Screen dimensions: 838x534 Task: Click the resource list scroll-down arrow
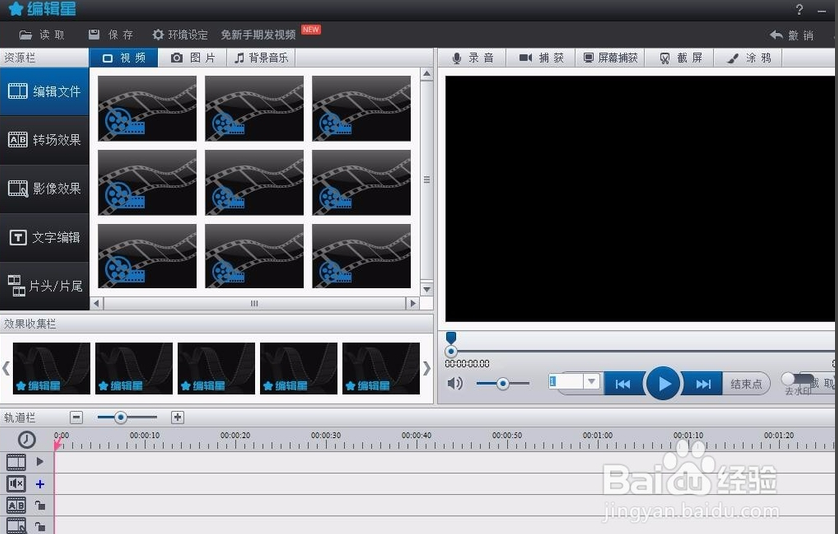tap(426, 289)
